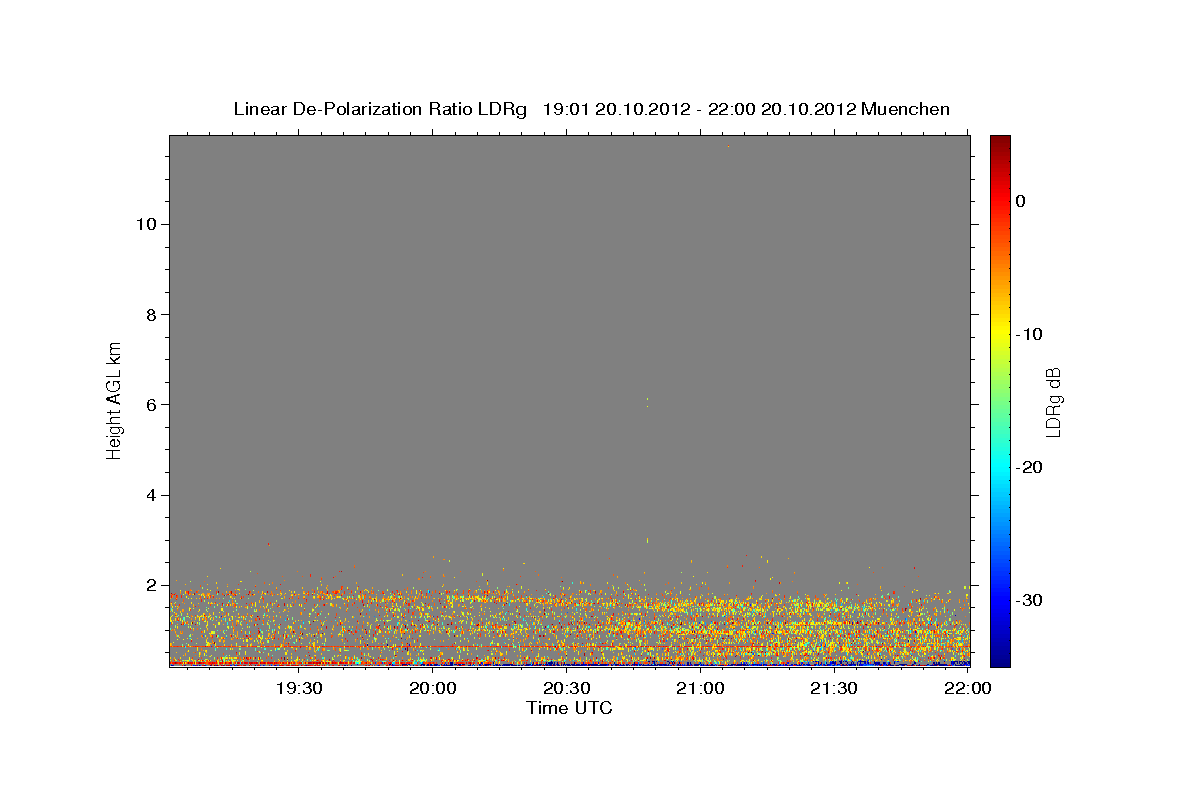The image size is (1200, 800).
Task: Click the colorbar value -10 label
Action: click(x=1031, y=334)
